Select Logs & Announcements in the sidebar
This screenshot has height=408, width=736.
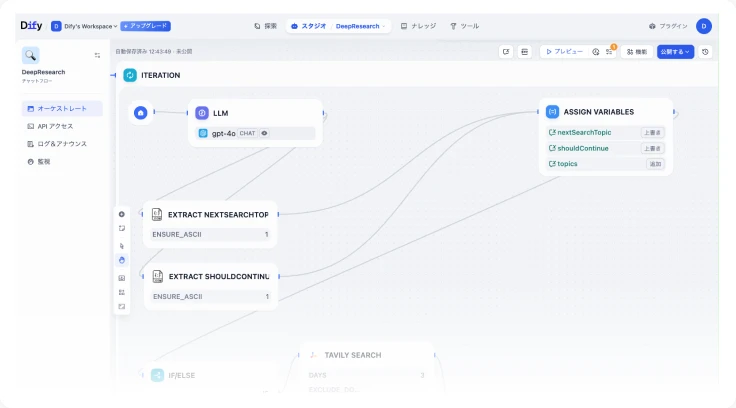pyautogui.click(x=62, y=144)
